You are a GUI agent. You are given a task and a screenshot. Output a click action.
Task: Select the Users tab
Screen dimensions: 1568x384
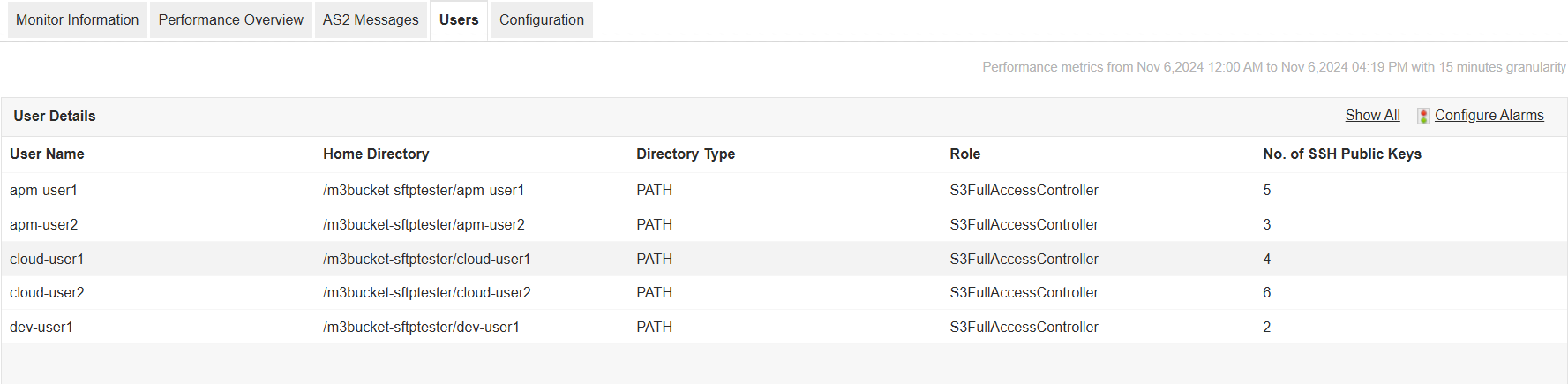[459, 19]
